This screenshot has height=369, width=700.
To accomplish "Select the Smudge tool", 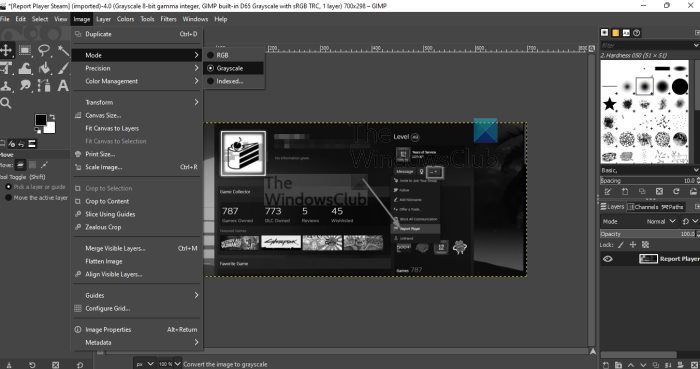I will tap(25, 85).
